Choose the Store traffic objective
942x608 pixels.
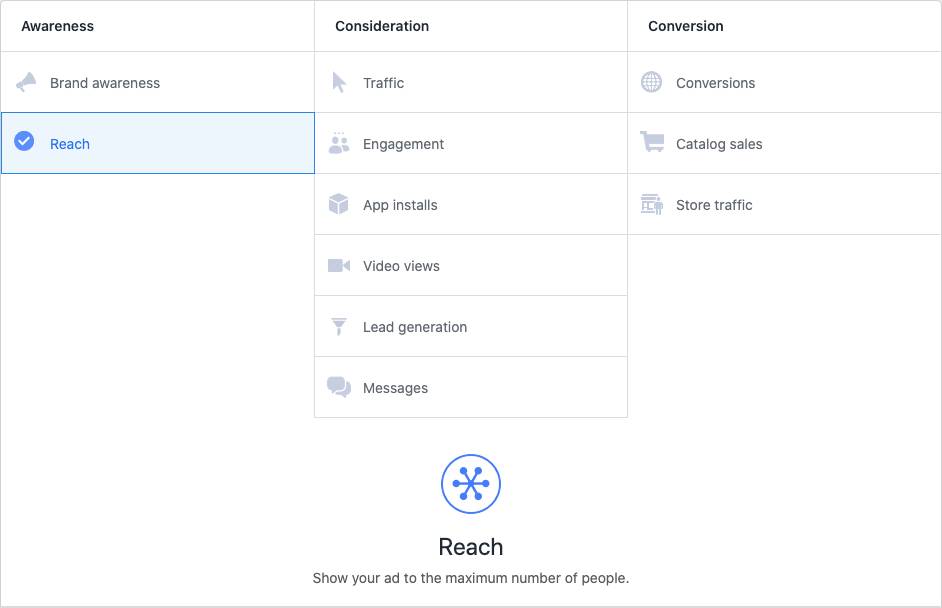coord(712,204)
